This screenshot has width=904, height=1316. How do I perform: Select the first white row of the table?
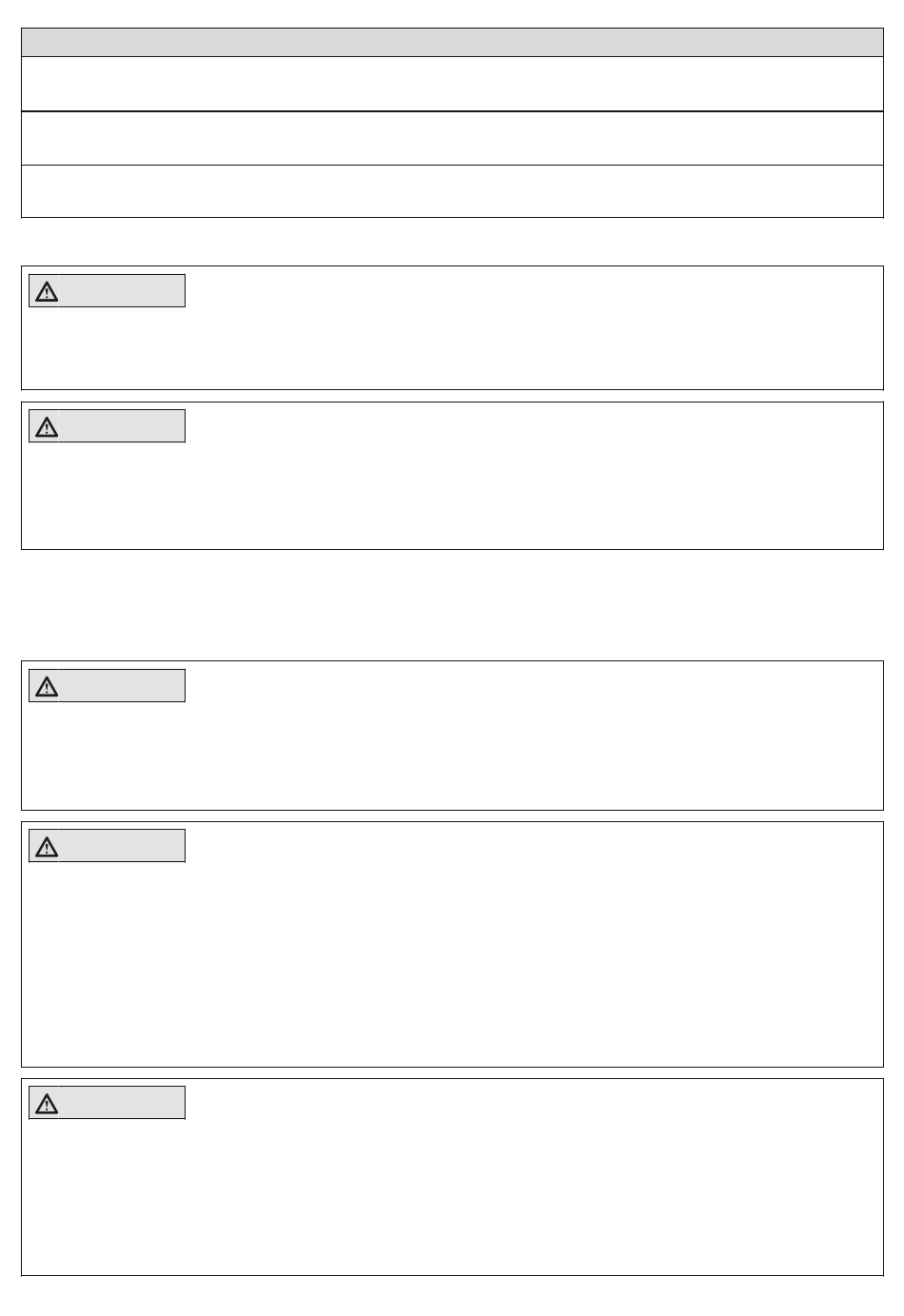click(452, 84)
